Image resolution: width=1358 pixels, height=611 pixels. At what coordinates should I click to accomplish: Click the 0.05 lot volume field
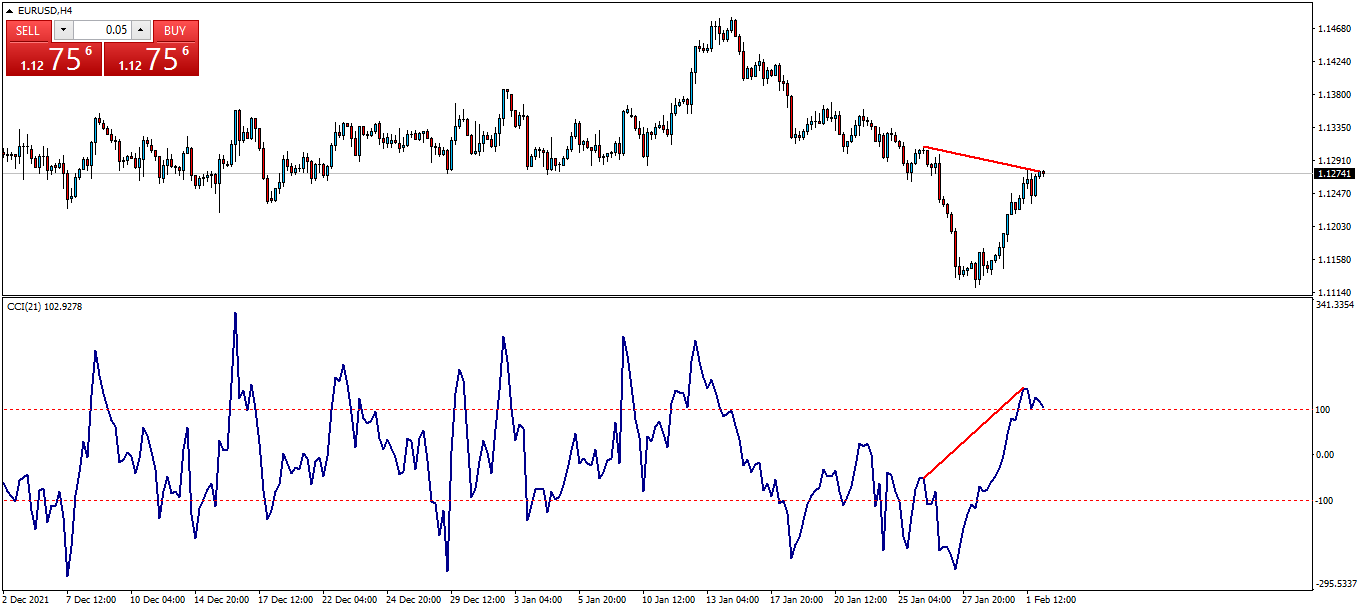[102, 30]
